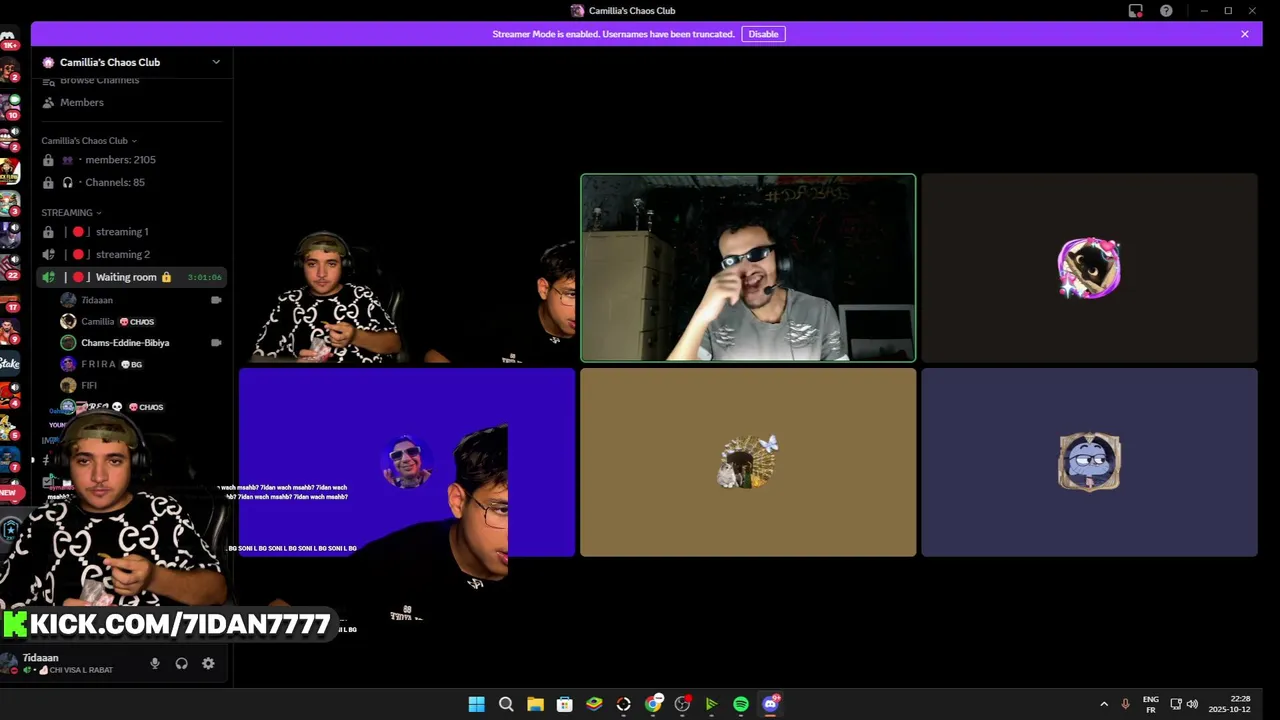This screenshot has height=720, width=1280.
Task: Open Google Chrome from taskbar
Action: 653,704
